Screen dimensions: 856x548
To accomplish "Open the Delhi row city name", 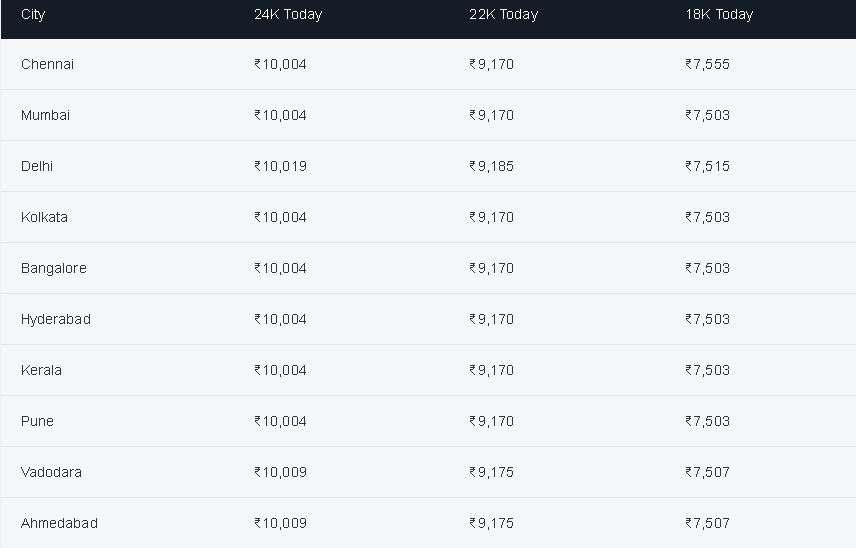I will (37, 166).
